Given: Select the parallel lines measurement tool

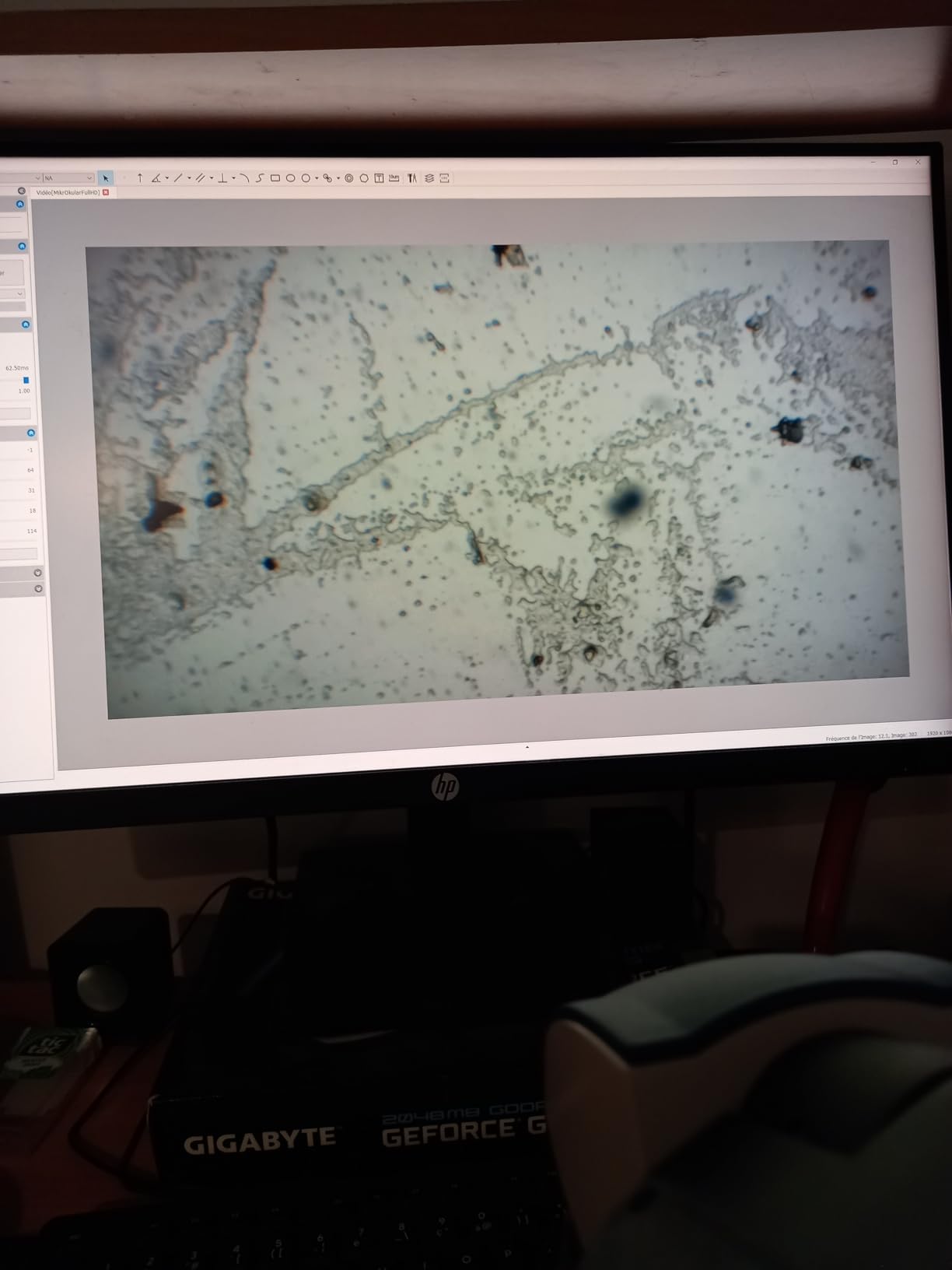Looking at the screenshot, I should pyautogui.click(x=200, y=178).
